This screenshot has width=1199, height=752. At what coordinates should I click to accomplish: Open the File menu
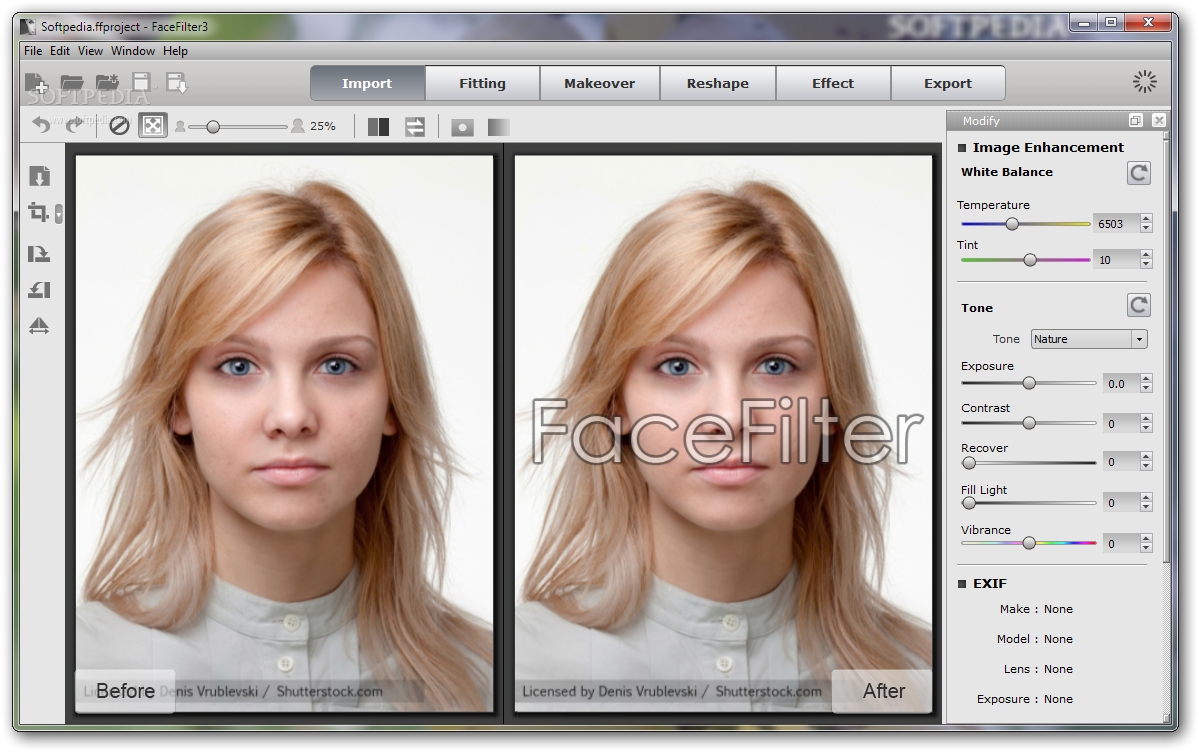(x=33, y=50)
